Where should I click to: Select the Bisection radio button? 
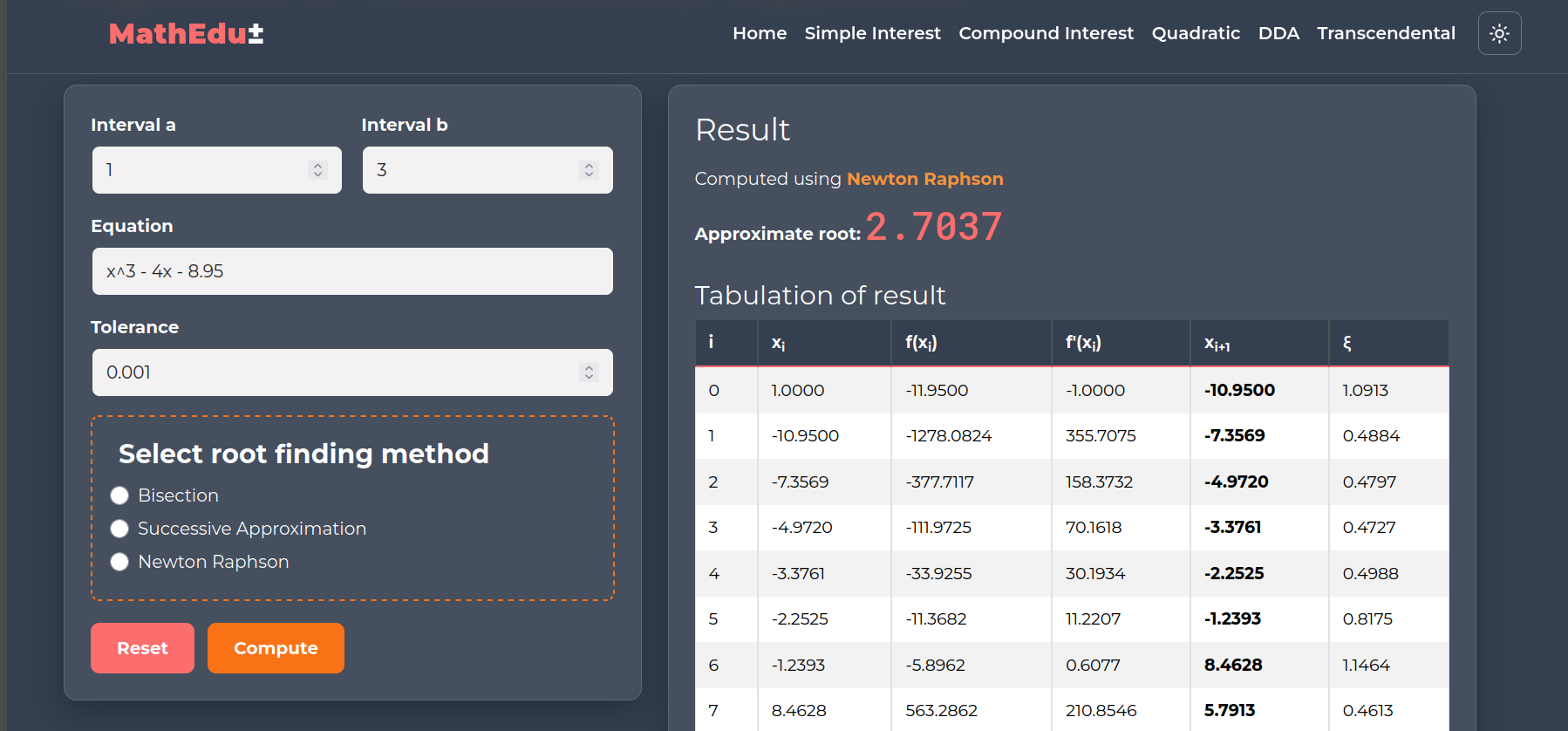tap(119, 495)
